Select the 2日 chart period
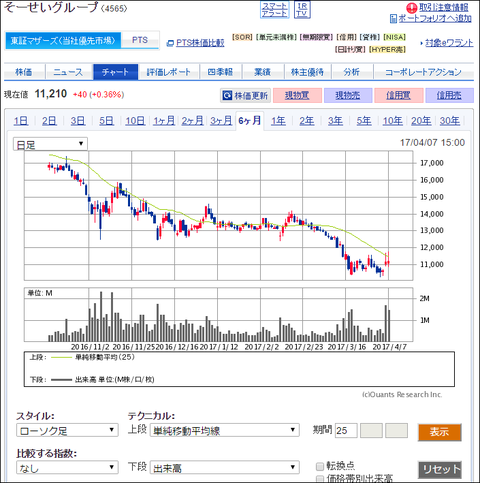Image resolution: width=480 pixels, height=483 pixels. [49, 121]
